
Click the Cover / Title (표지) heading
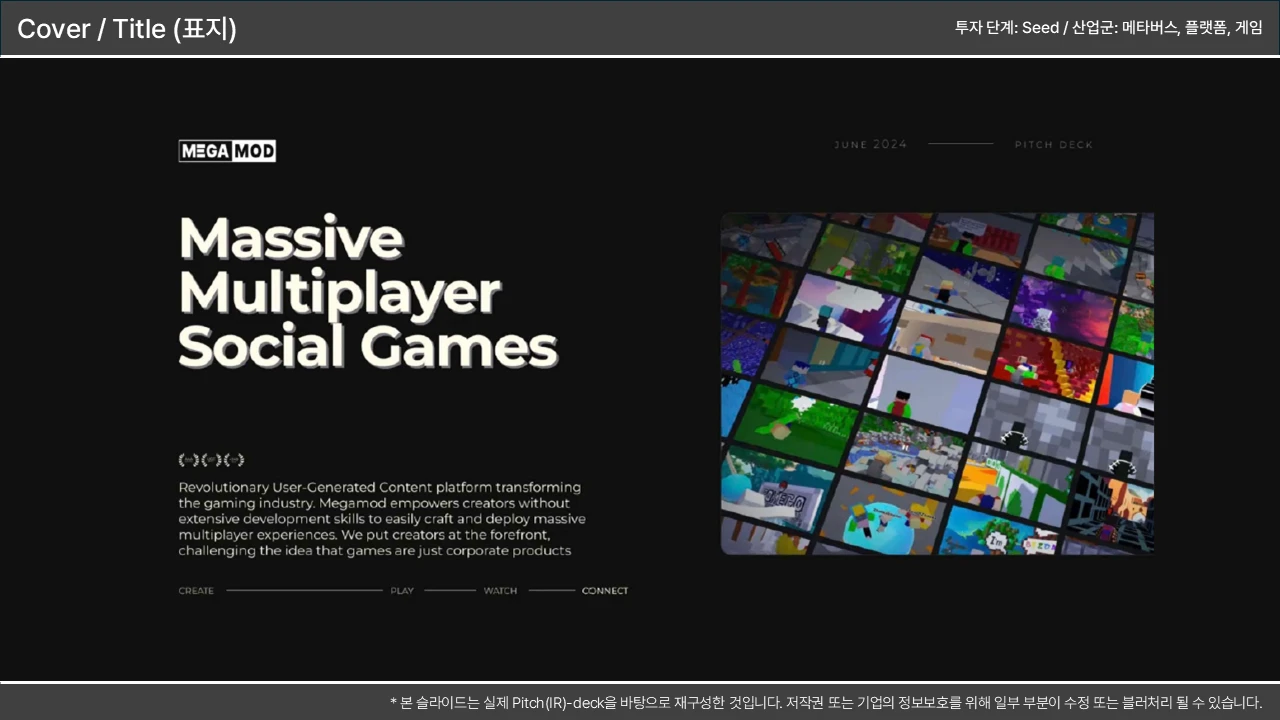127,29
